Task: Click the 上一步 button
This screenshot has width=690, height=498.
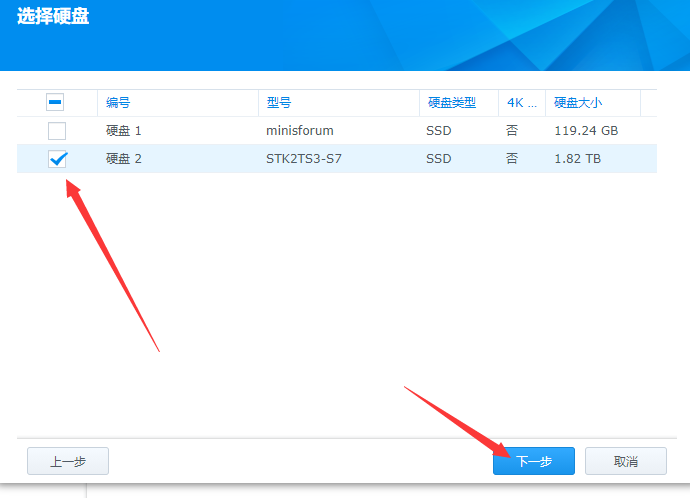Action: point(68,461)
